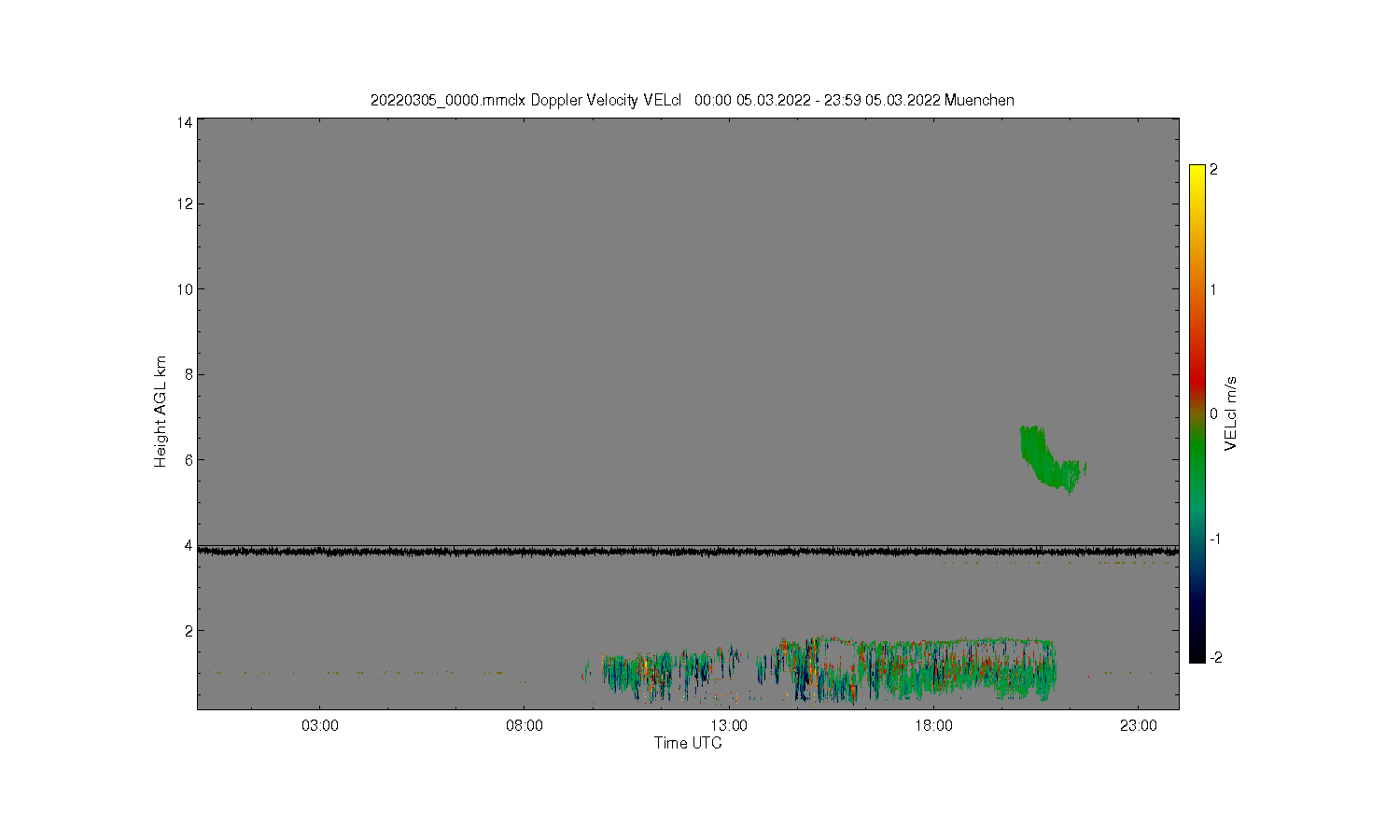Click the black horizontal line near 4 km

[x=688, y=552]
